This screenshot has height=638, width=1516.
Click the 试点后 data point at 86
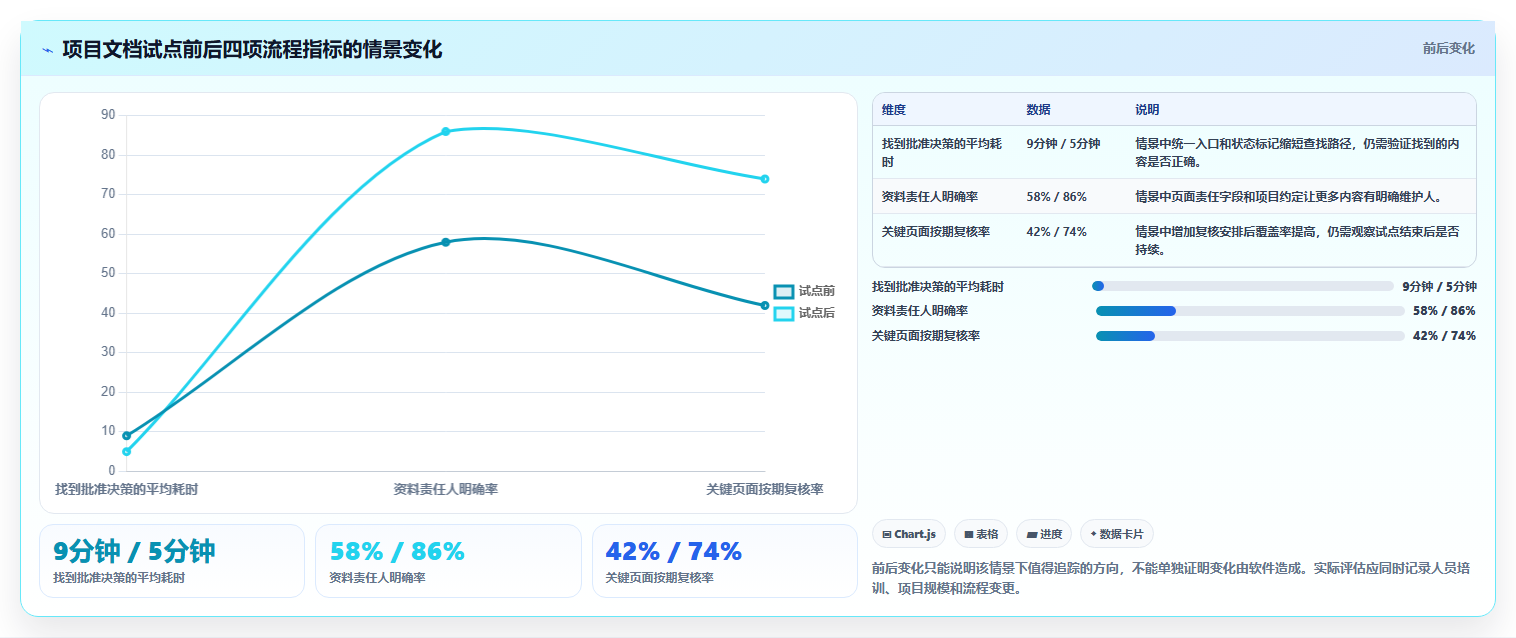coord(446,131)
